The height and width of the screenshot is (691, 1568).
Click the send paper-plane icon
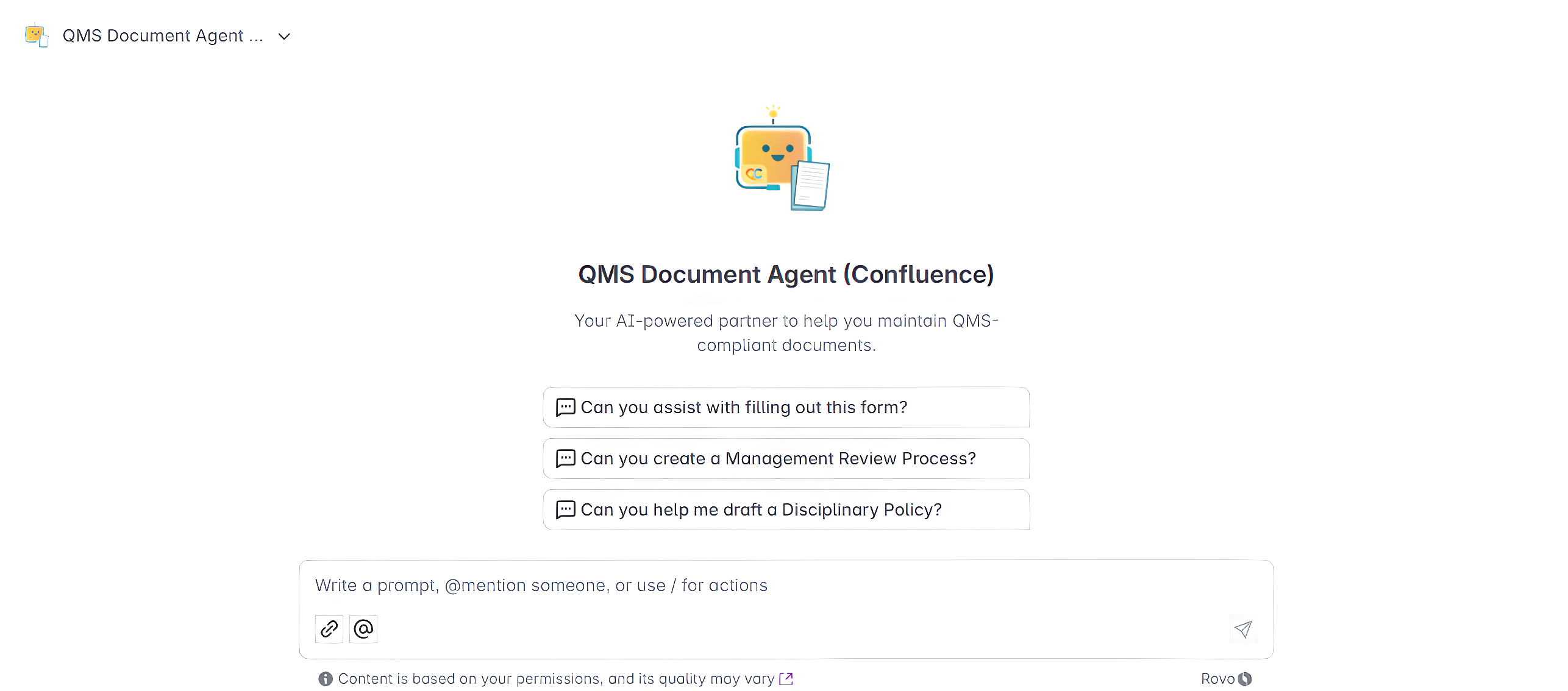[1244, 628]
